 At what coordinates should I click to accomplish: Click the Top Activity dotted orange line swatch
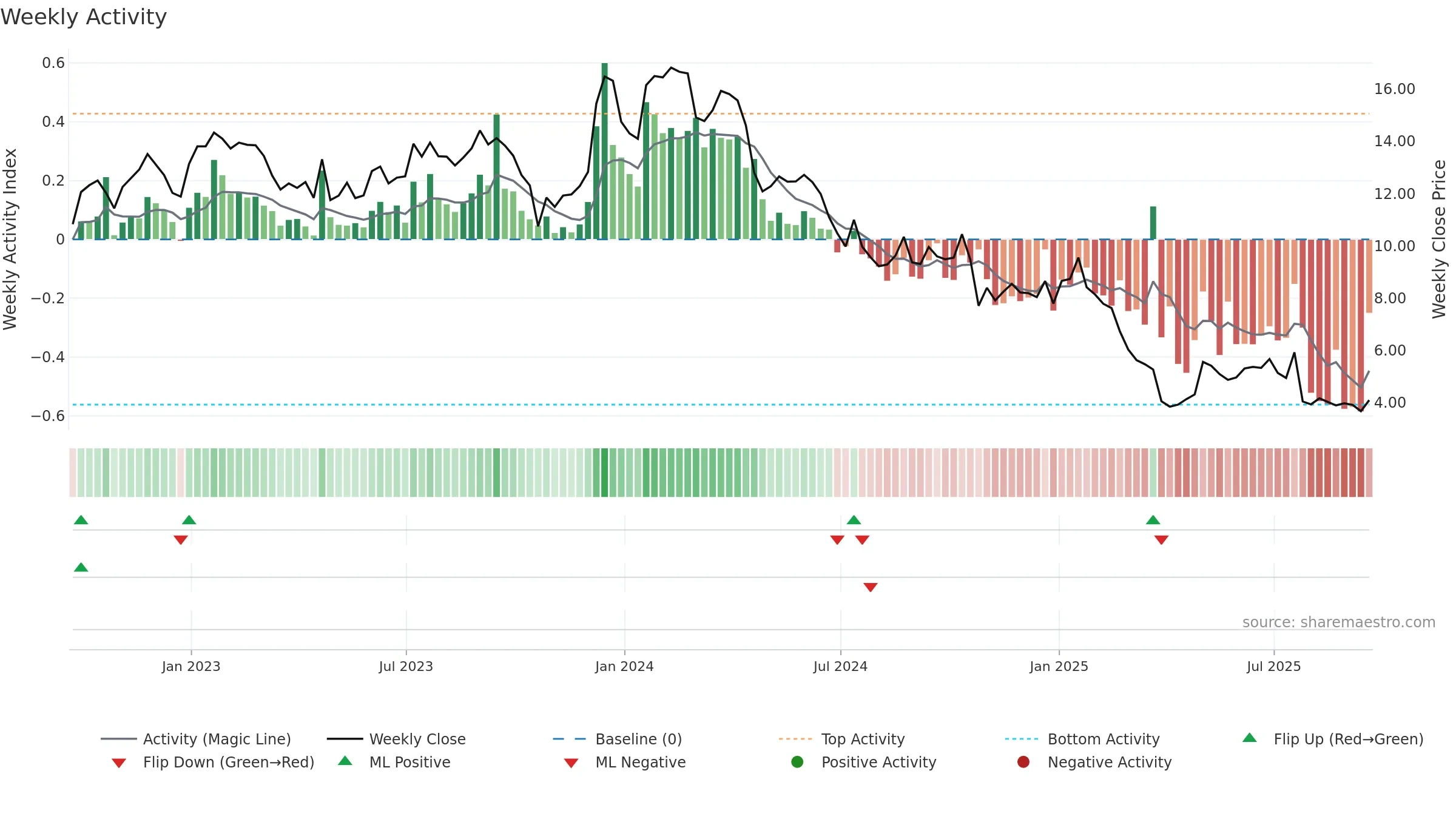coord(795,739)
